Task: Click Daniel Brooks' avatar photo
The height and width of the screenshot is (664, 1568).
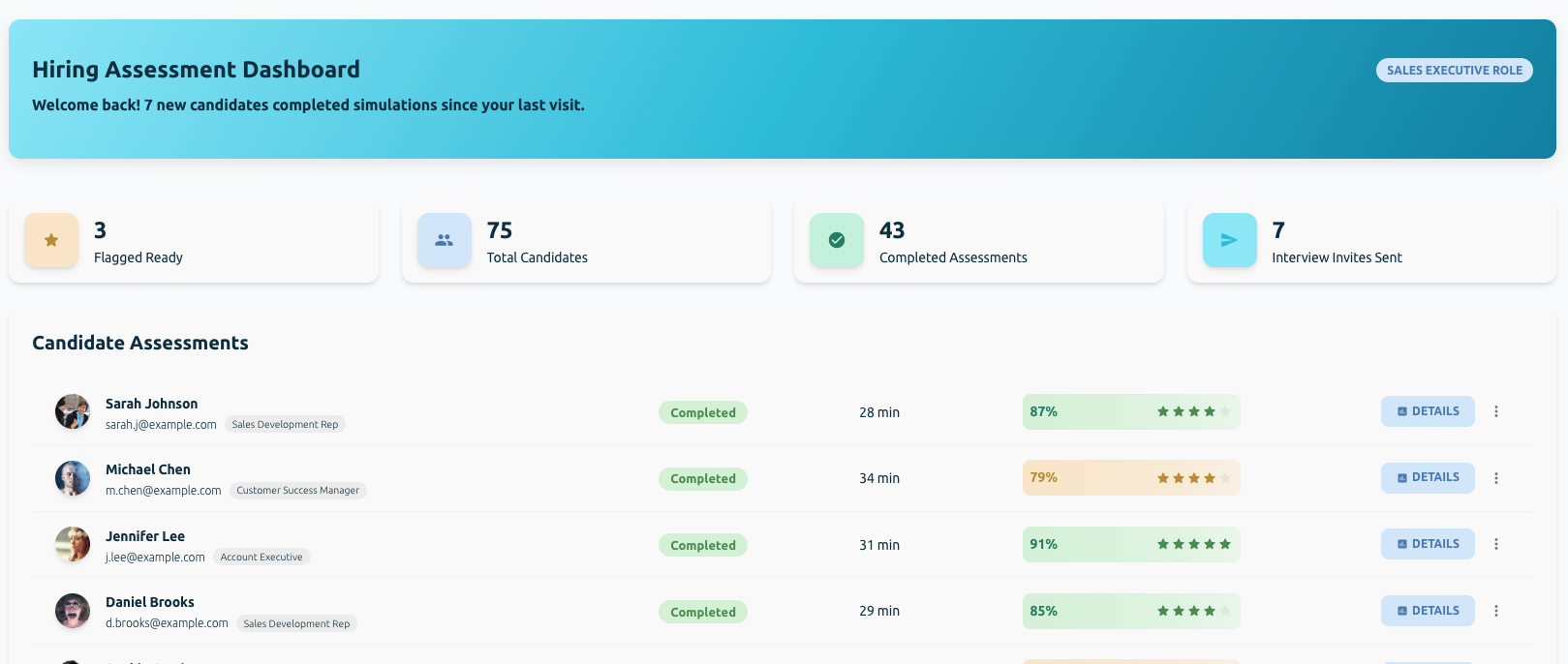Action: [73, 611]
